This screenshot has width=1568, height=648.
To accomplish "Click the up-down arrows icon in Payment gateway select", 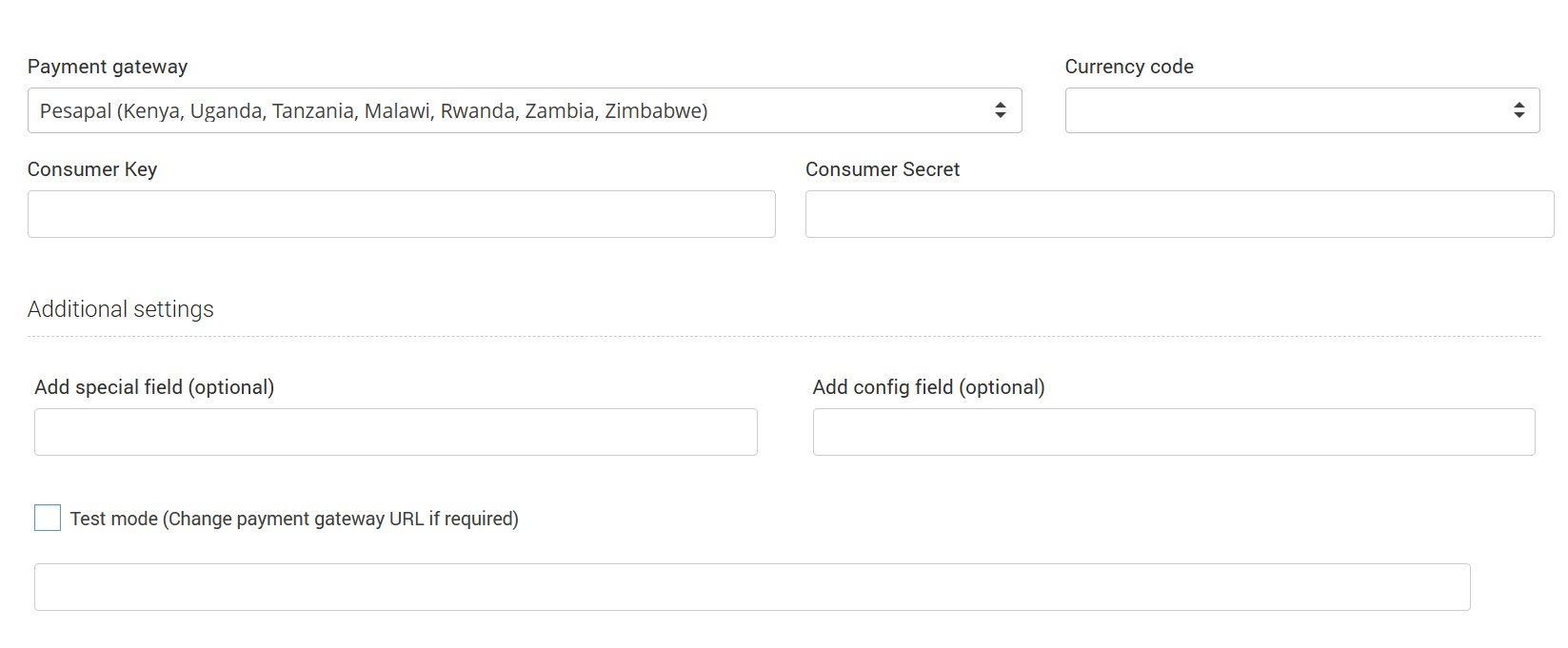I will [x=1000, y=110].
